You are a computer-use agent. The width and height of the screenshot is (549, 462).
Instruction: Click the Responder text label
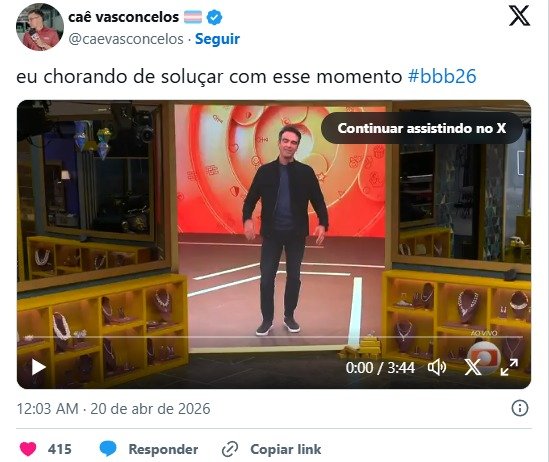[x=163, y=449]
